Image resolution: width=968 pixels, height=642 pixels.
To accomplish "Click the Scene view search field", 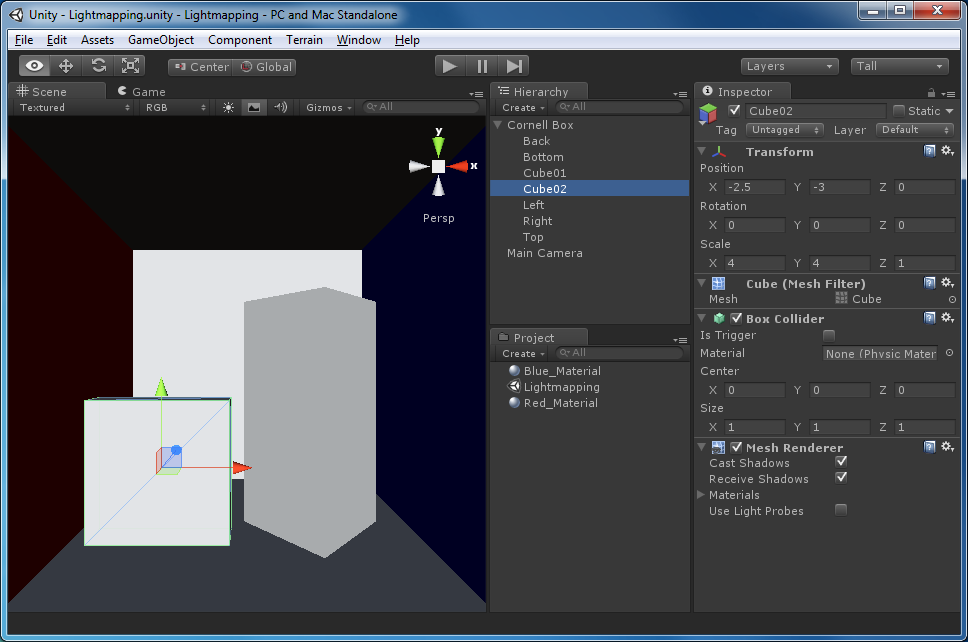I will (x=421, y=107).
